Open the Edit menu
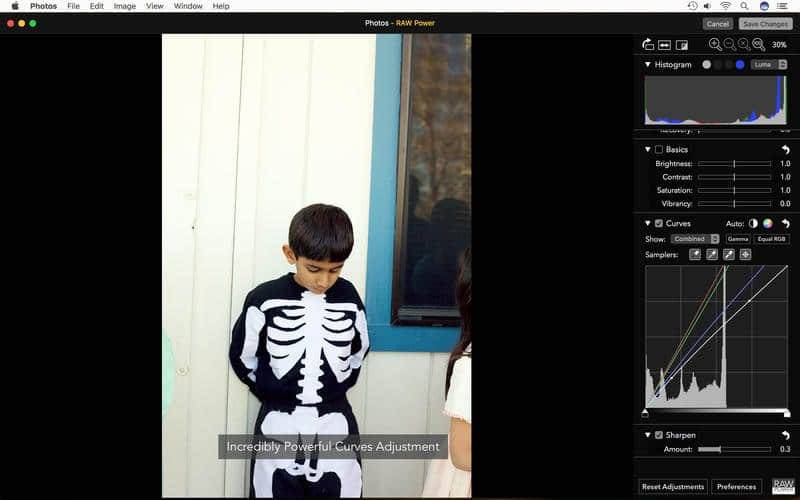 point(96,6)
